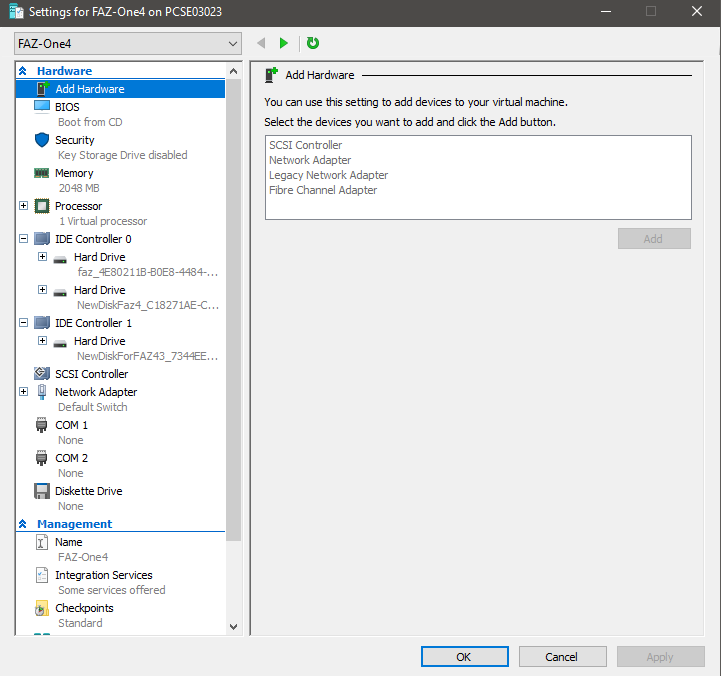Select Add Hardware in the settings tree

coord(90,89)
